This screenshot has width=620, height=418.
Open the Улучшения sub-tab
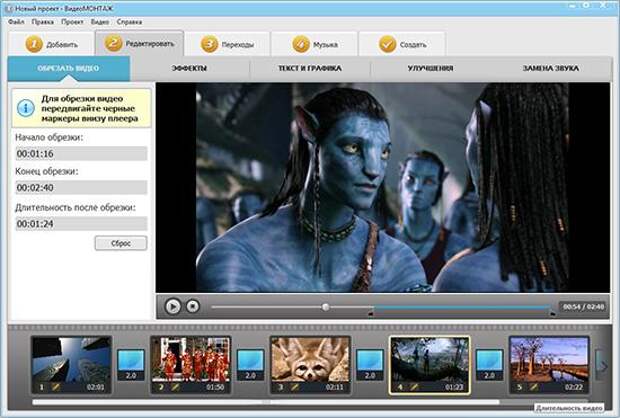click(430, 68)
